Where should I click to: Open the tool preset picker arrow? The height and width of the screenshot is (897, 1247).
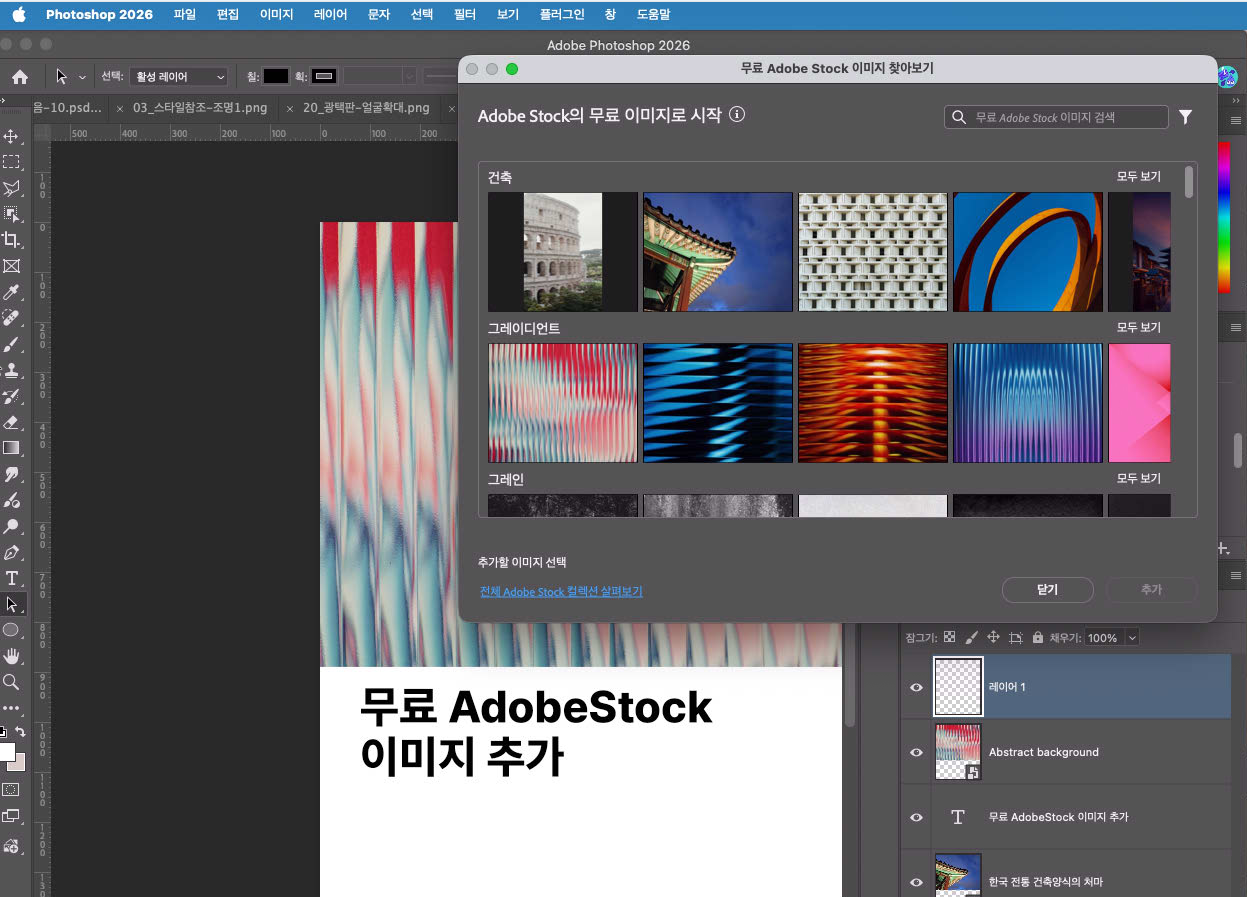pyautogui.click(x=81, y=77)
